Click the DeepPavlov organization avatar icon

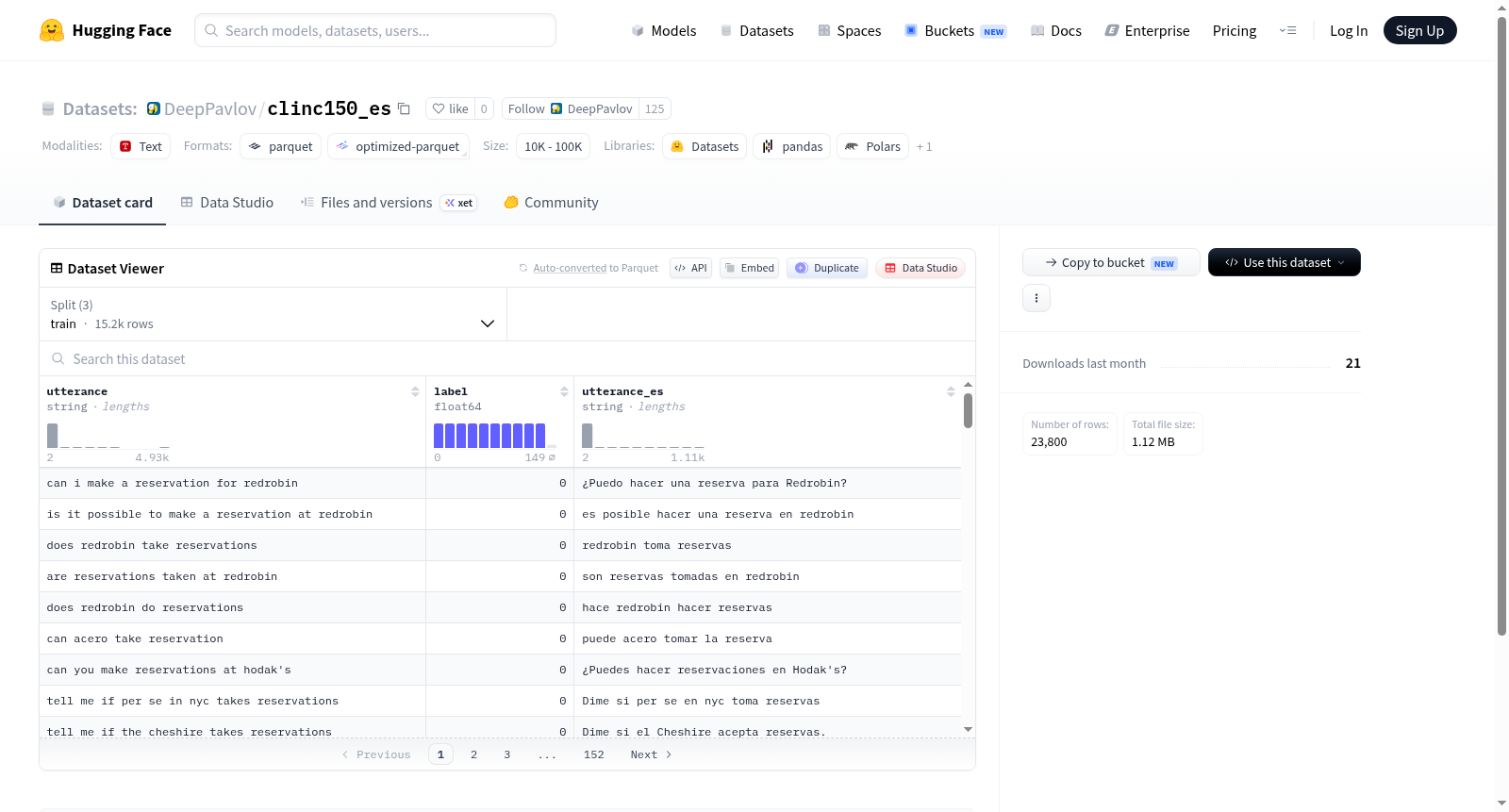pos(154,108)
